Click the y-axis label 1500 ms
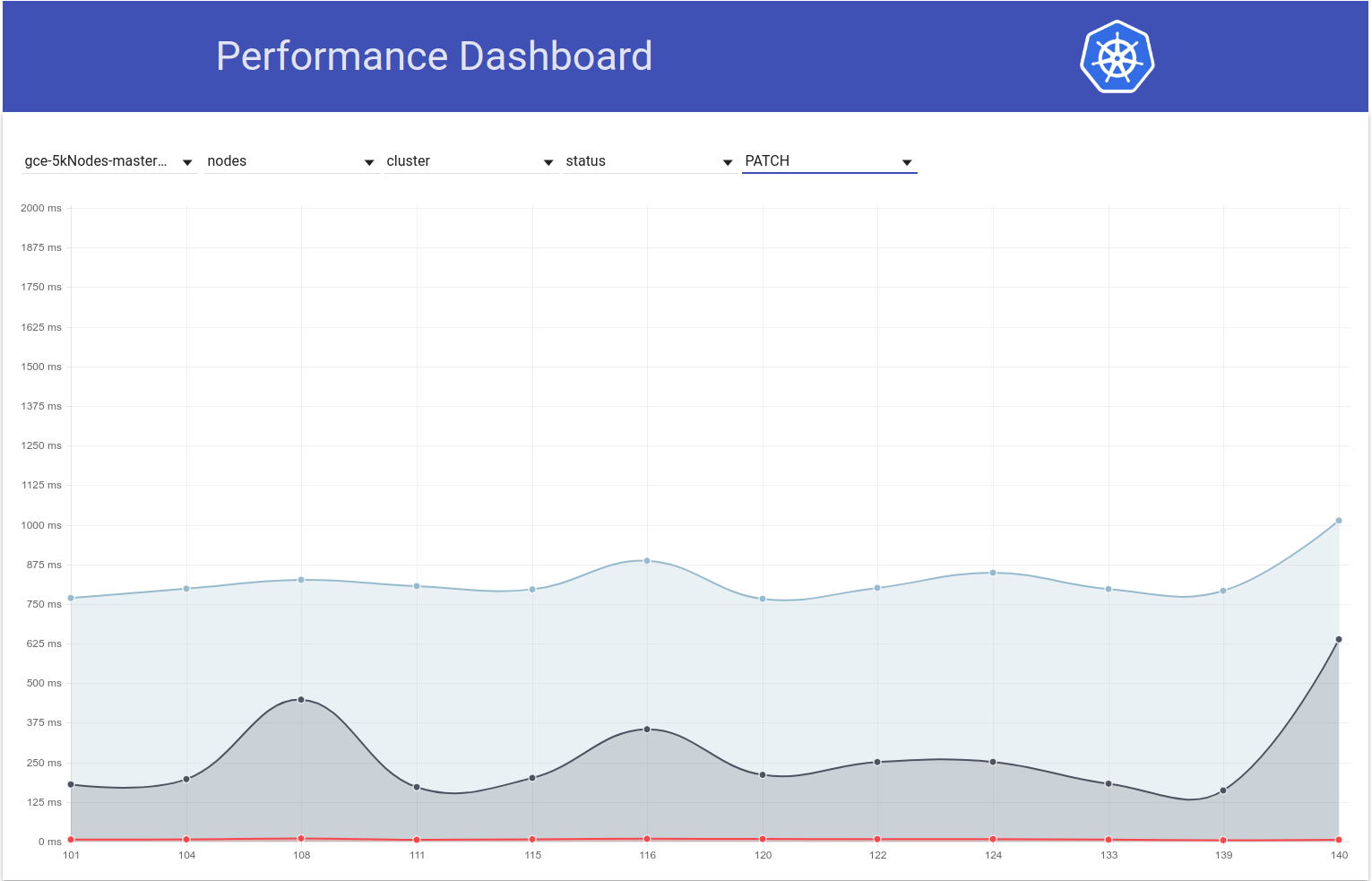 point(41,367)
